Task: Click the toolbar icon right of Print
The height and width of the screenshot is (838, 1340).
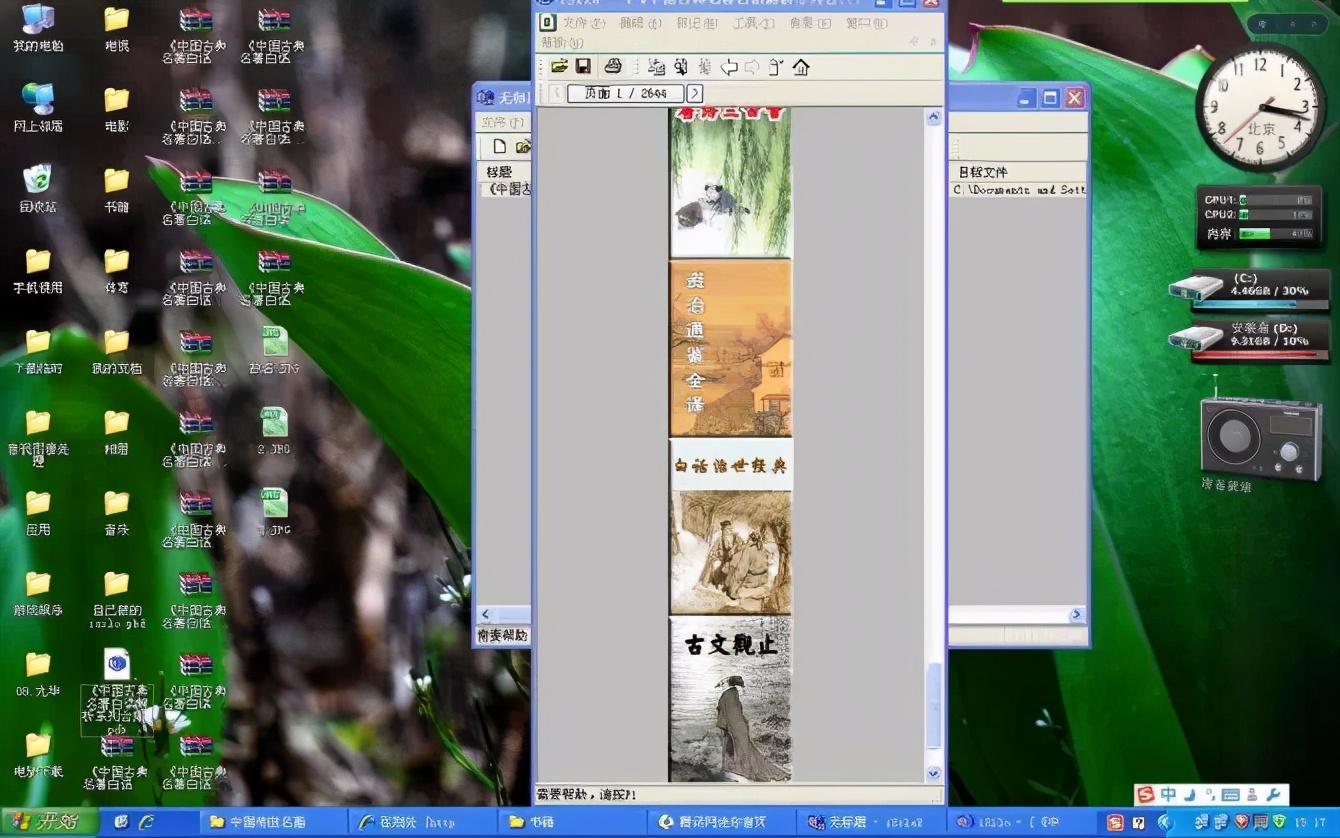Action: (x=657, y=67)
